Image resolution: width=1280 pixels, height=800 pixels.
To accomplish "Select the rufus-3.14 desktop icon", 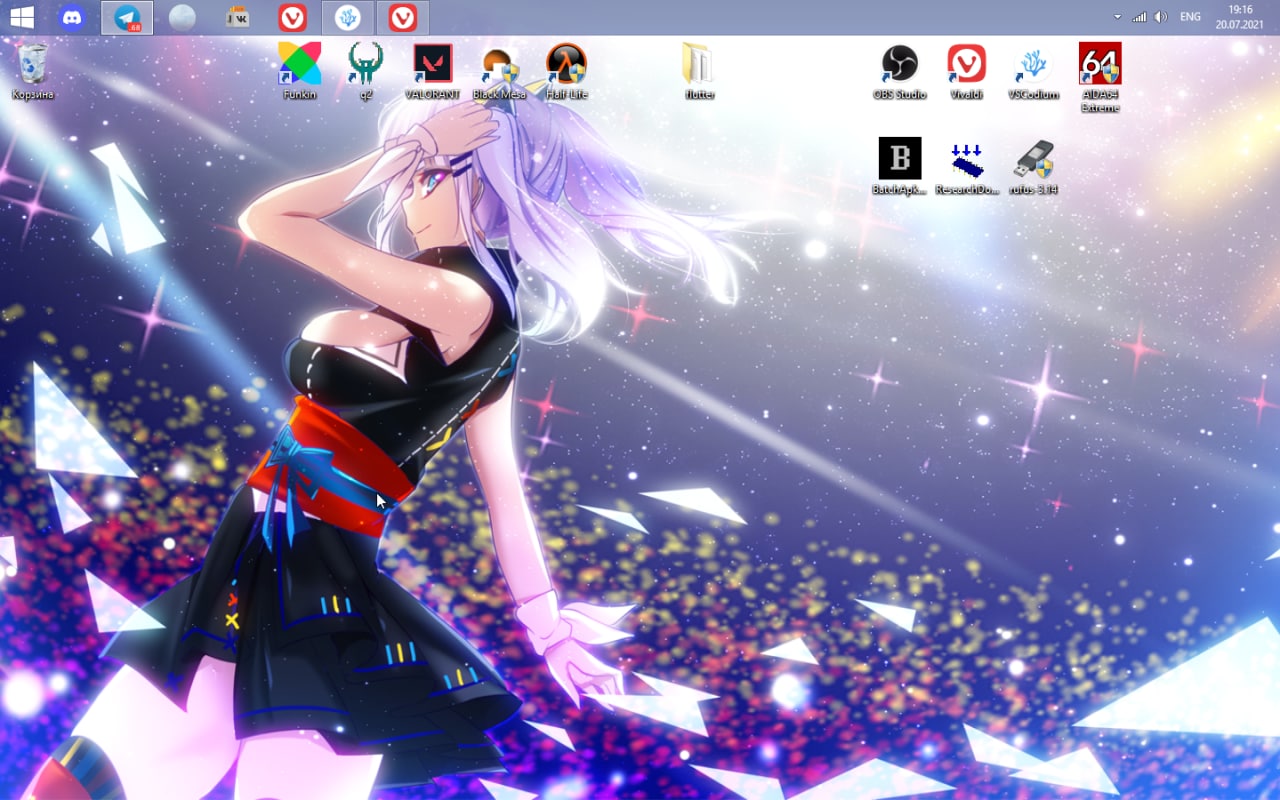I will (1033, 166).
